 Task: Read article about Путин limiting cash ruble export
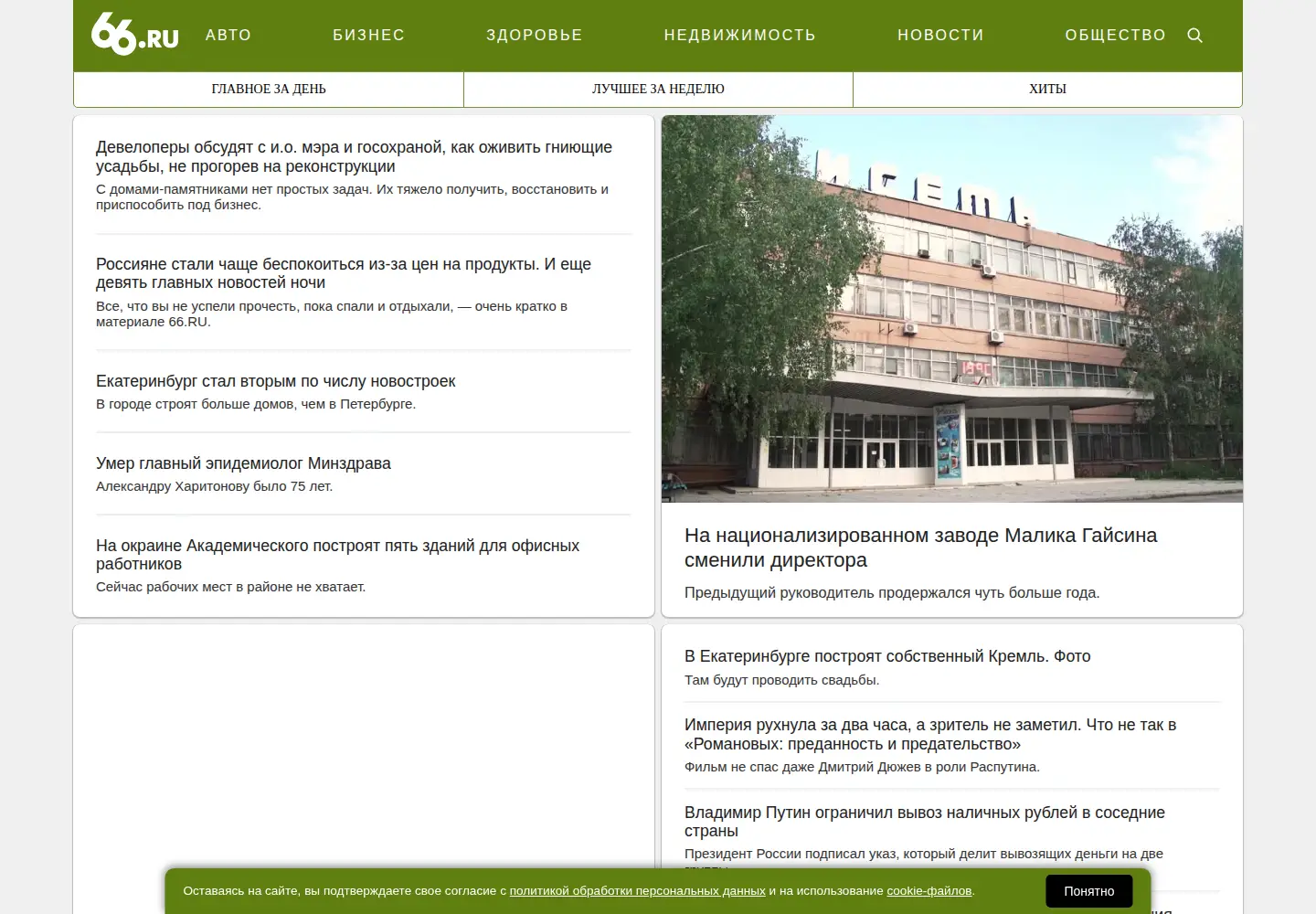point(925,822)
